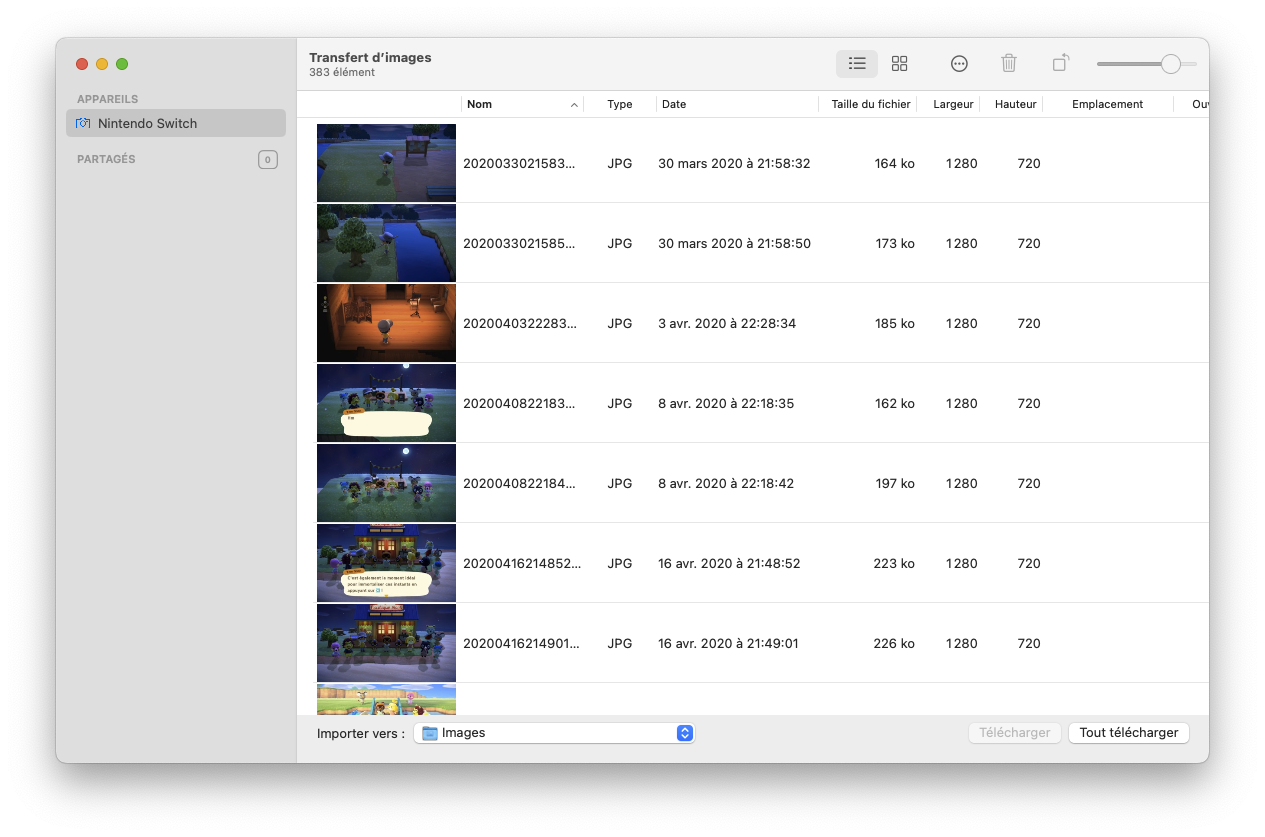Minimize the window with yellow button
The height and width of the screenshot is (837, 1265).
[102, 64]
